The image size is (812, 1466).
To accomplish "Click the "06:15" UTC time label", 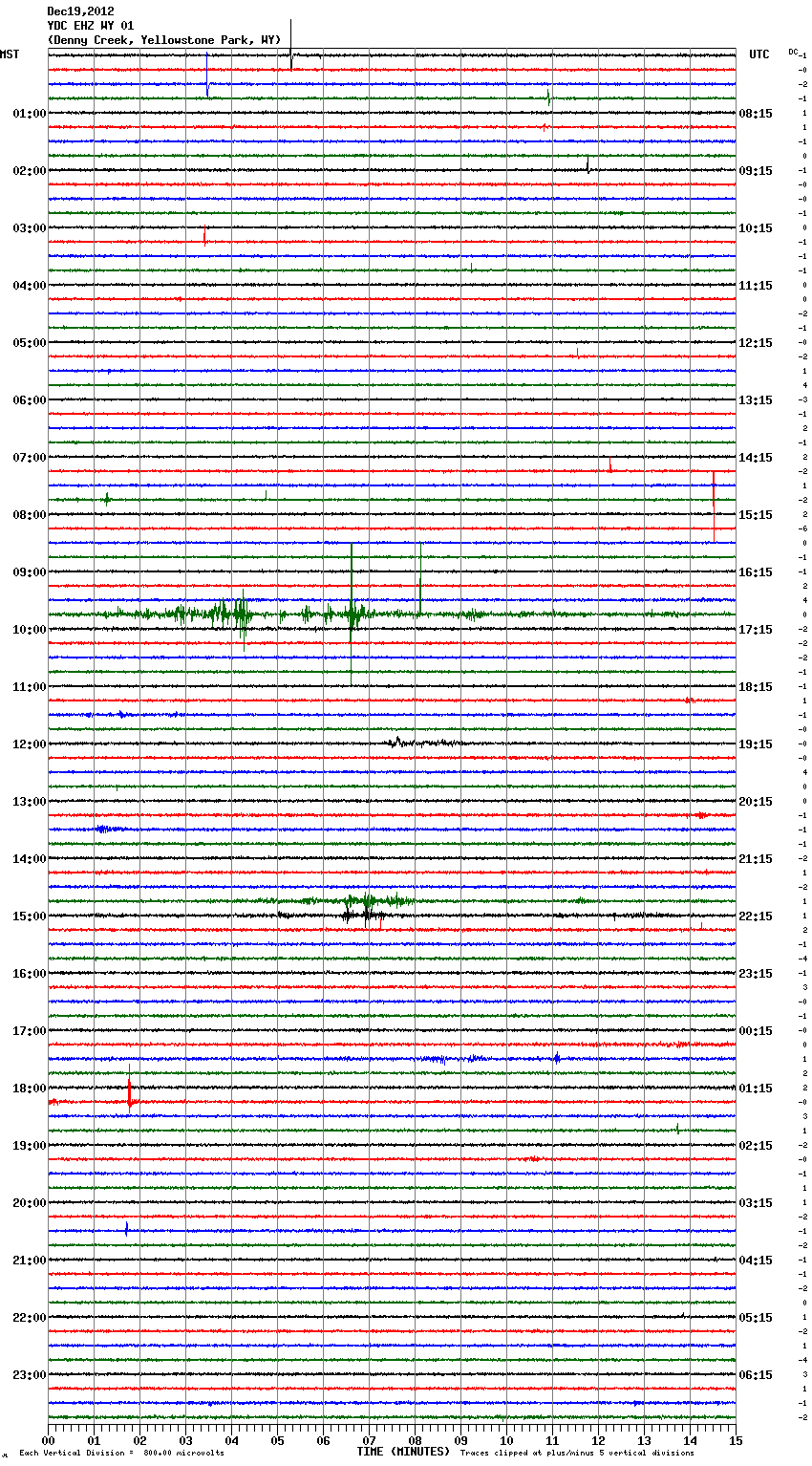I will 756,1375.
